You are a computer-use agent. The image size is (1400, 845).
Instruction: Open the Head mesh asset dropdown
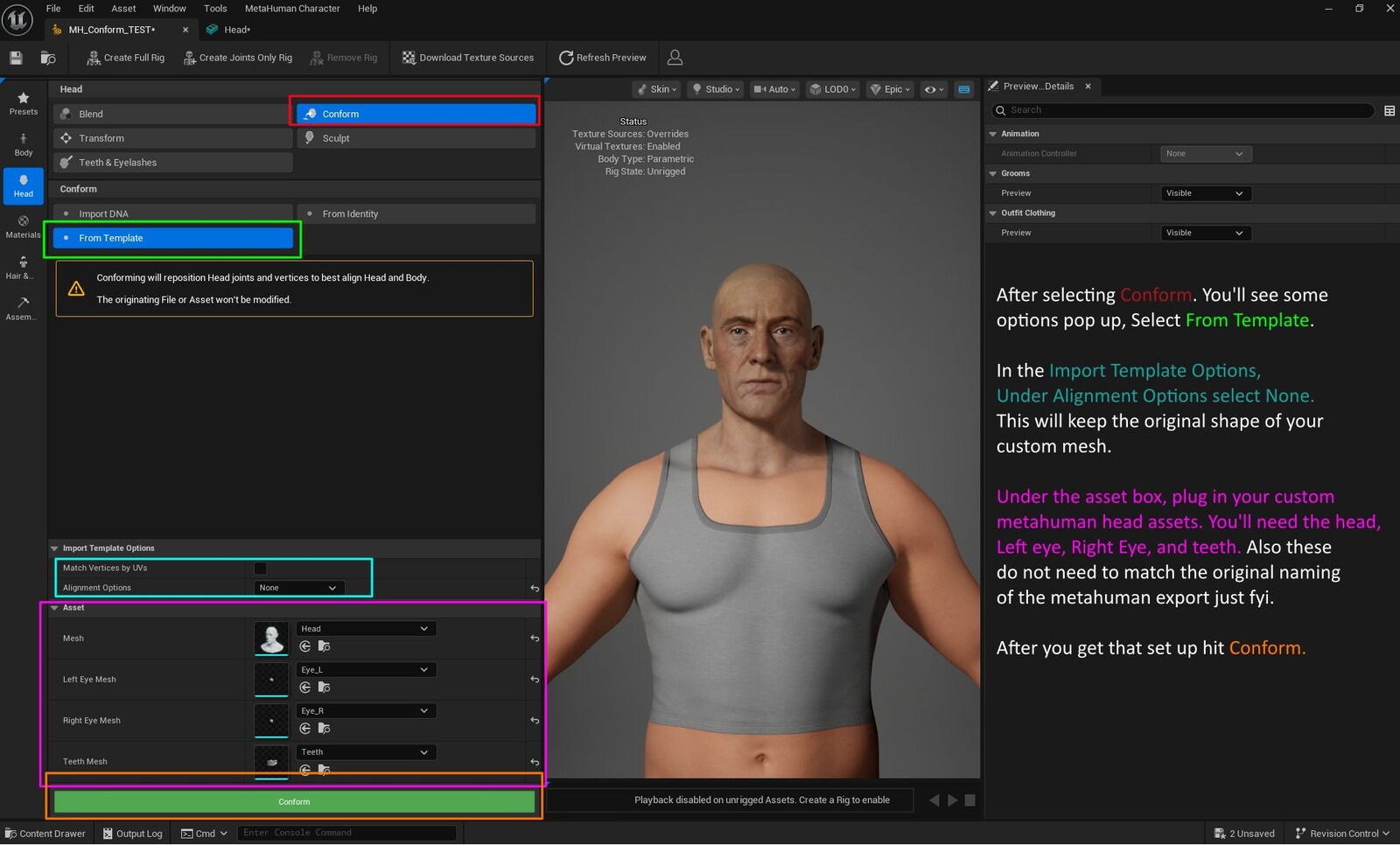tap(365, 629)
